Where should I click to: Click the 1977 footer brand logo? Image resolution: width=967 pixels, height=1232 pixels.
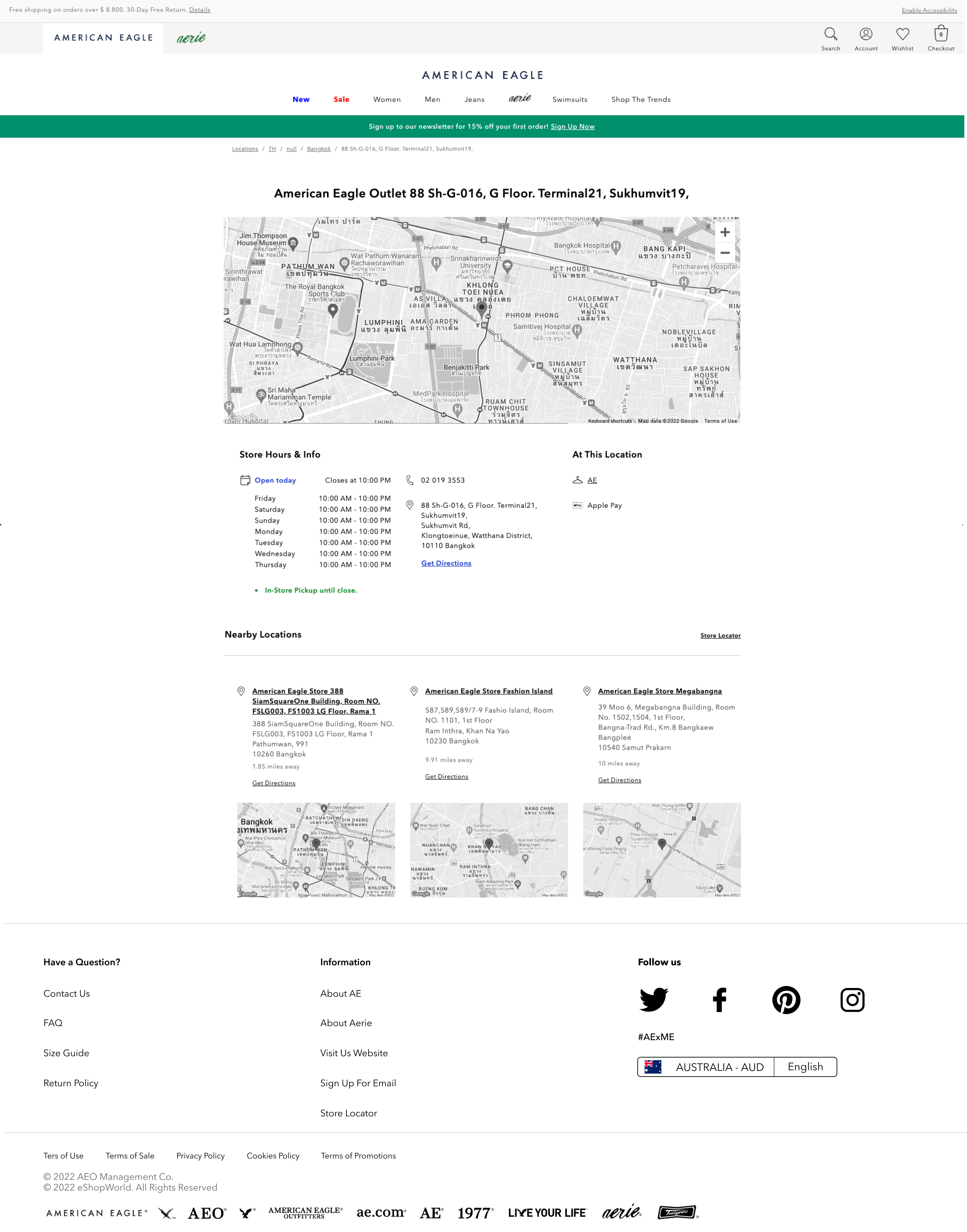point(475,1213)
